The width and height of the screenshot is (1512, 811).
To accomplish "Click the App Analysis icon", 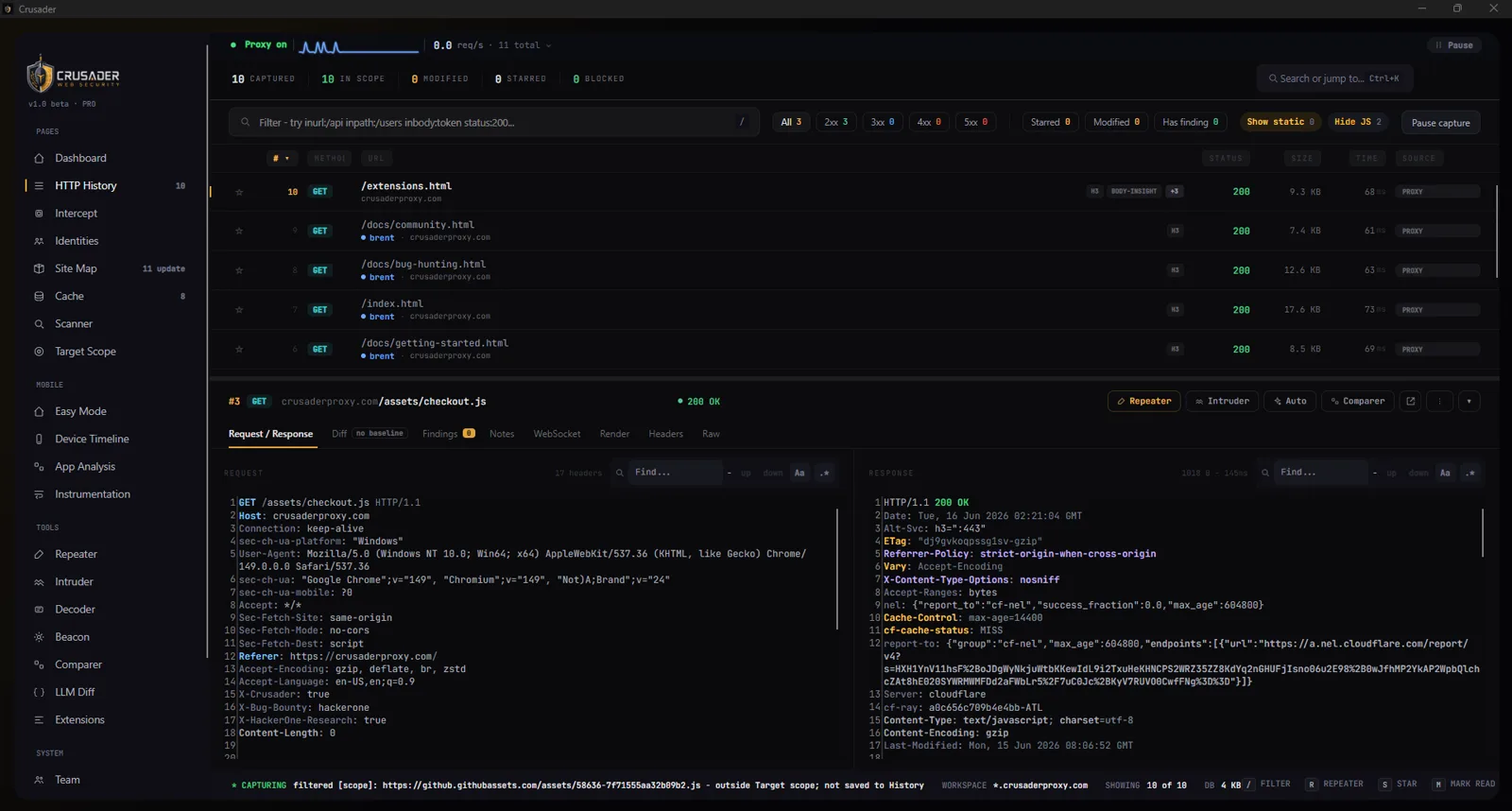I will [x=39, y=467].
